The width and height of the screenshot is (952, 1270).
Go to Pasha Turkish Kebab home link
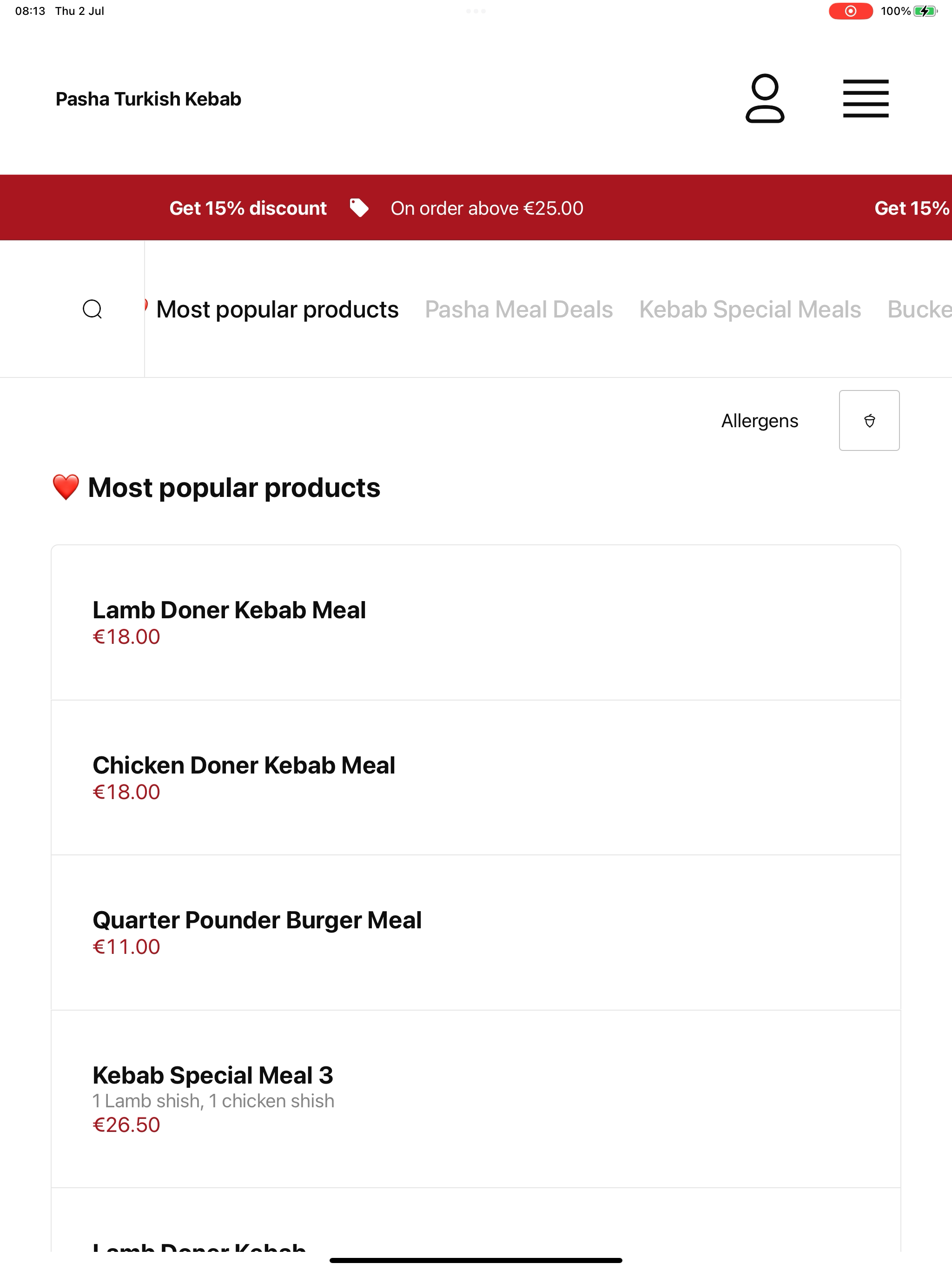click(x=148, y=99)
